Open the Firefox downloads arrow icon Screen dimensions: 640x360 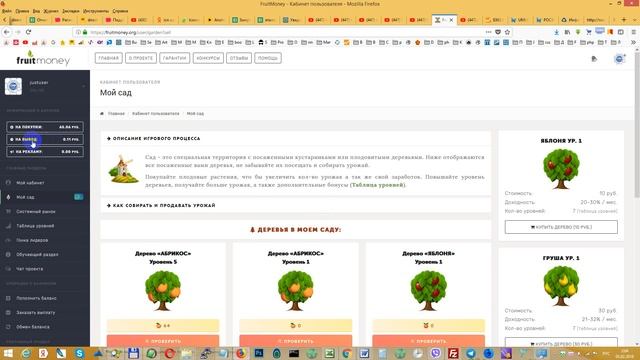(x=556, y=32)
